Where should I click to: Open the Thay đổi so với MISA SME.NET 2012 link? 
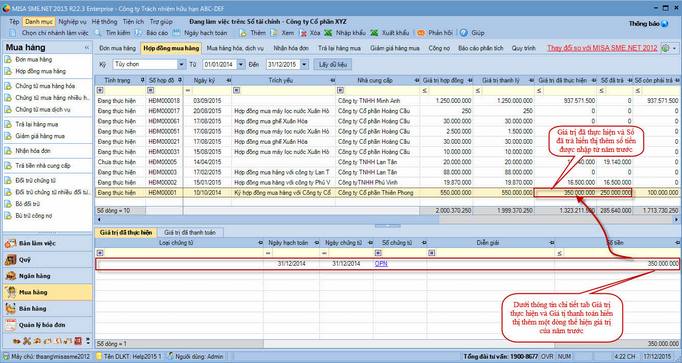tap(602, 48)
